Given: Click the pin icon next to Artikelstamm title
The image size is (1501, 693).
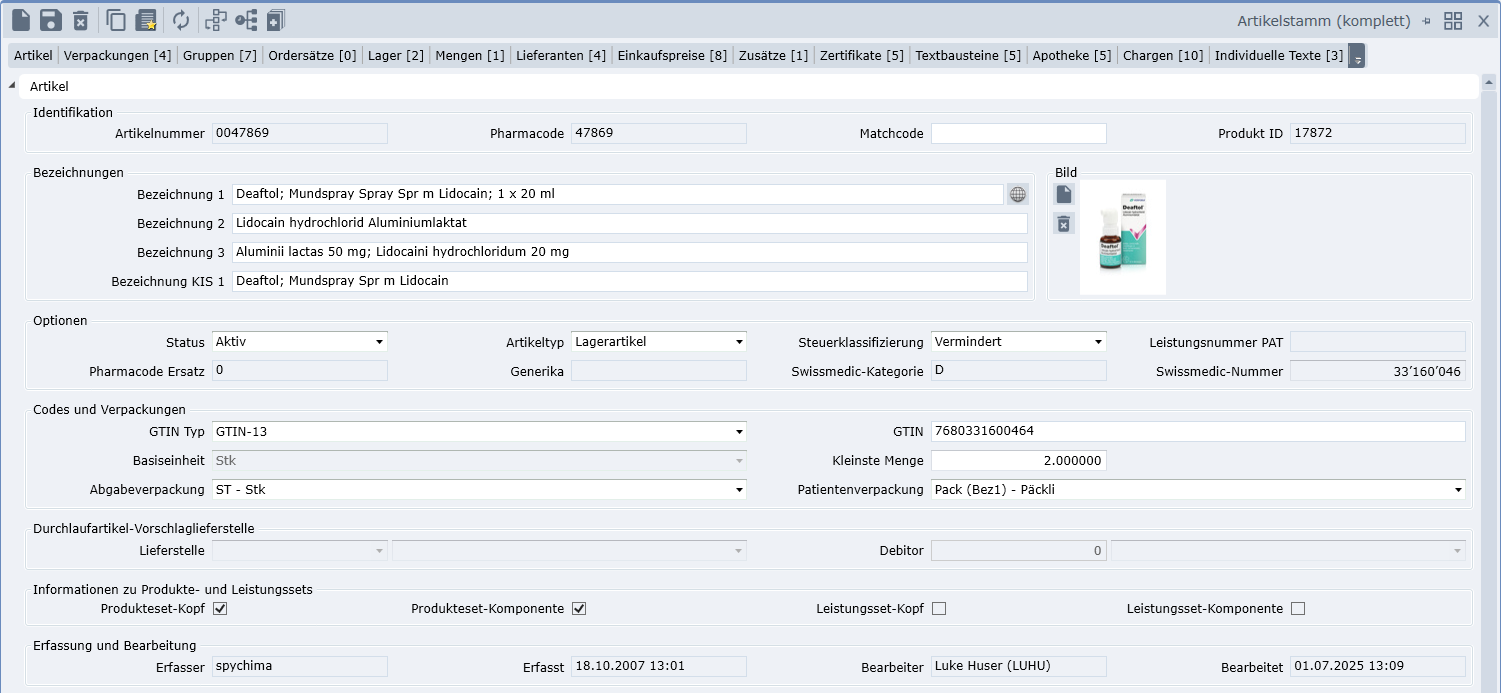Looking at the screenshot, I should click(1426, 21).
